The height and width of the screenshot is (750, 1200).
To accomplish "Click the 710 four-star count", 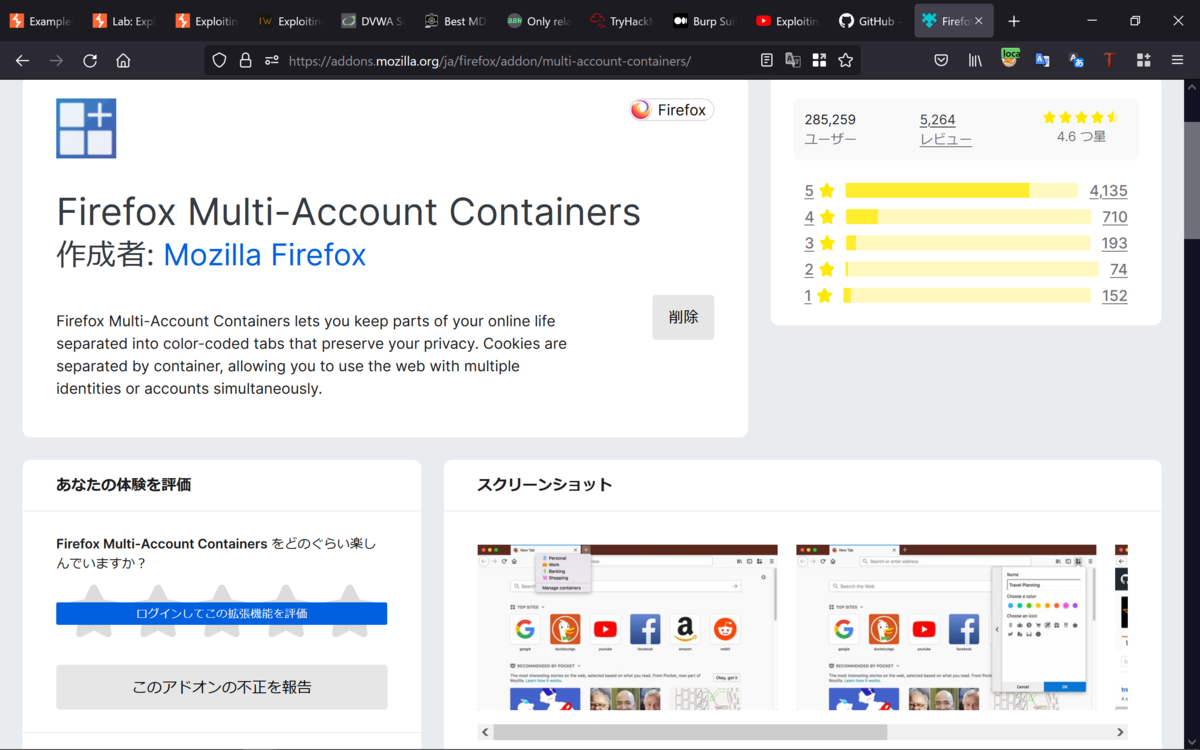I will tap(1114, 217).
